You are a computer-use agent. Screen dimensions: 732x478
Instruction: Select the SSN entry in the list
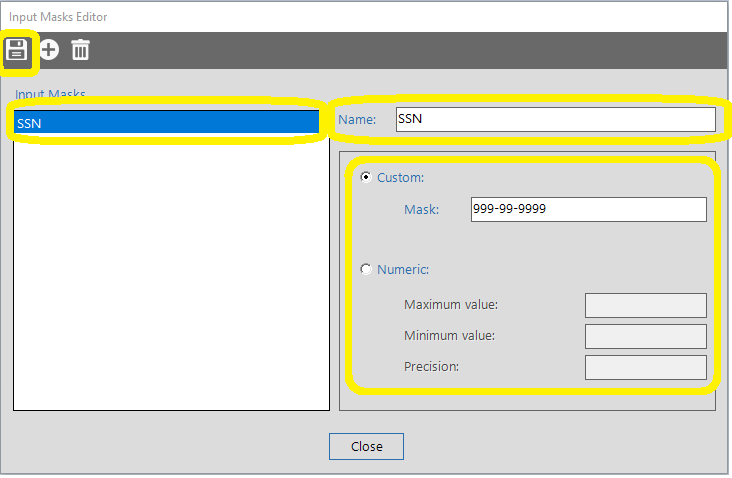167,123
